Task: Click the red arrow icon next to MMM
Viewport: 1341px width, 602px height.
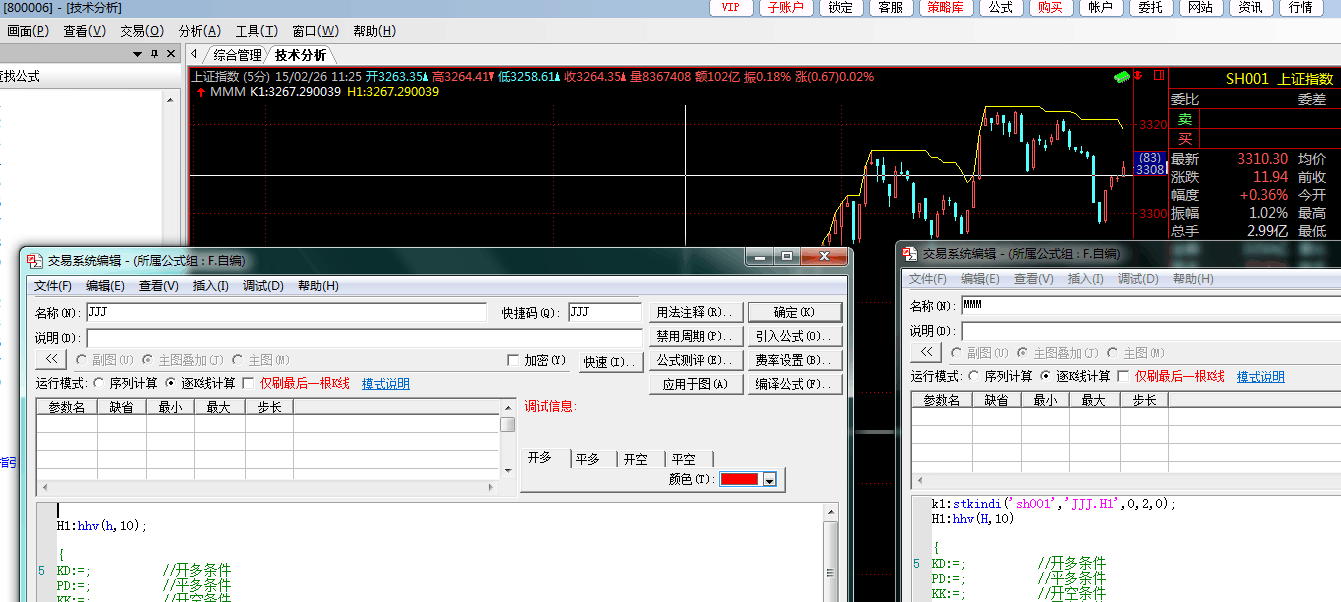Action: tap(200, 92)
